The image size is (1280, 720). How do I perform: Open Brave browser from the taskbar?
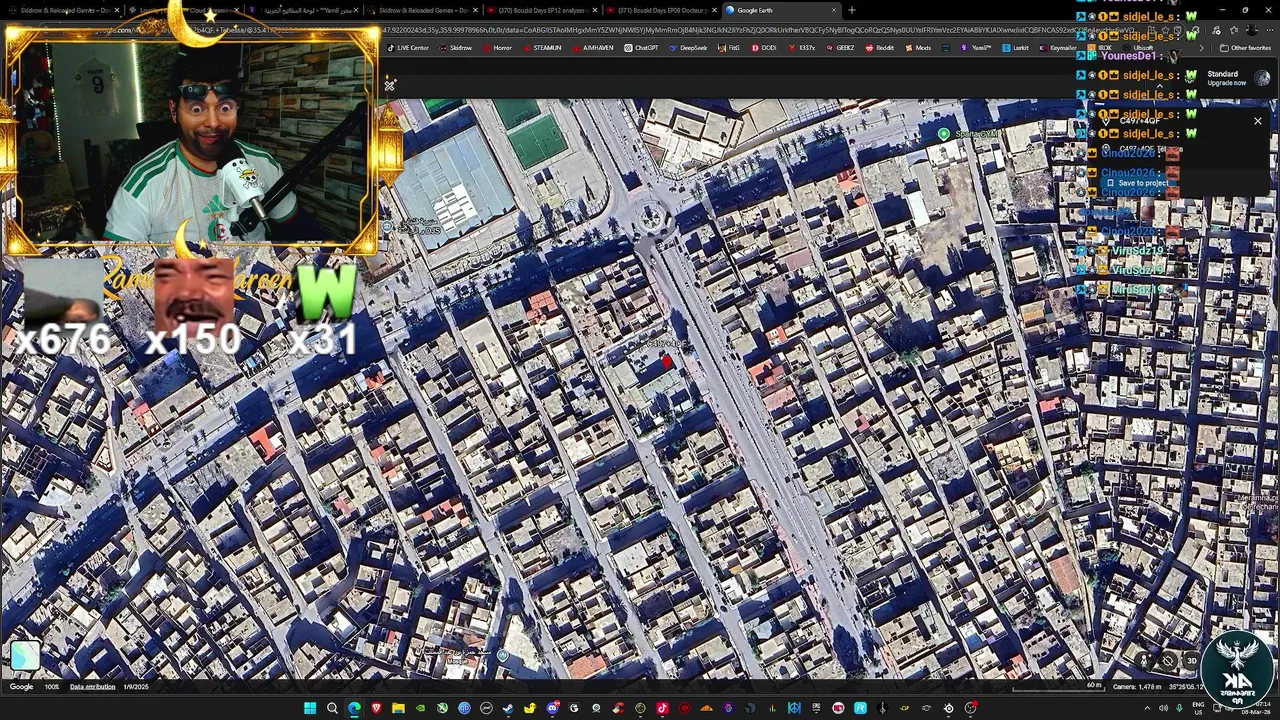tap(377, 708)
